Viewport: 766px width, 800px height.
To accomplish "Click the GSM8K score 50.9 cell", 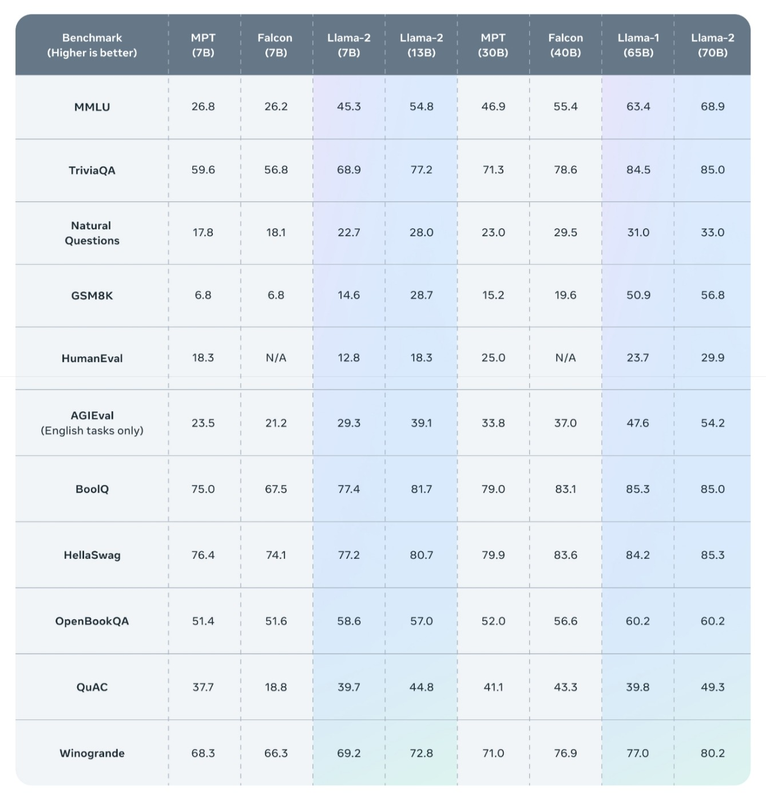I will [637, 296].
